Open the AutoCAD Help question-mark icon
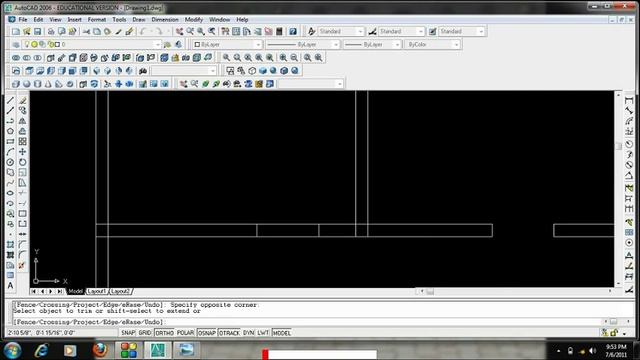 point(293,31)
